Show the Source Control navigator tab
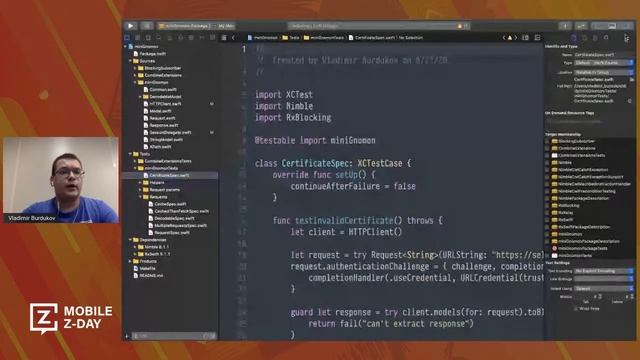640x360 pixels. (138, 38)
